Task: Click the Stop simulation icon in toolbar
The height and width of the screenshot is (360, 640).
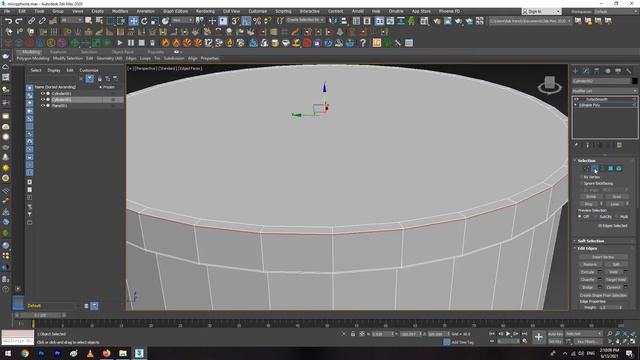Action: point(142,42)
